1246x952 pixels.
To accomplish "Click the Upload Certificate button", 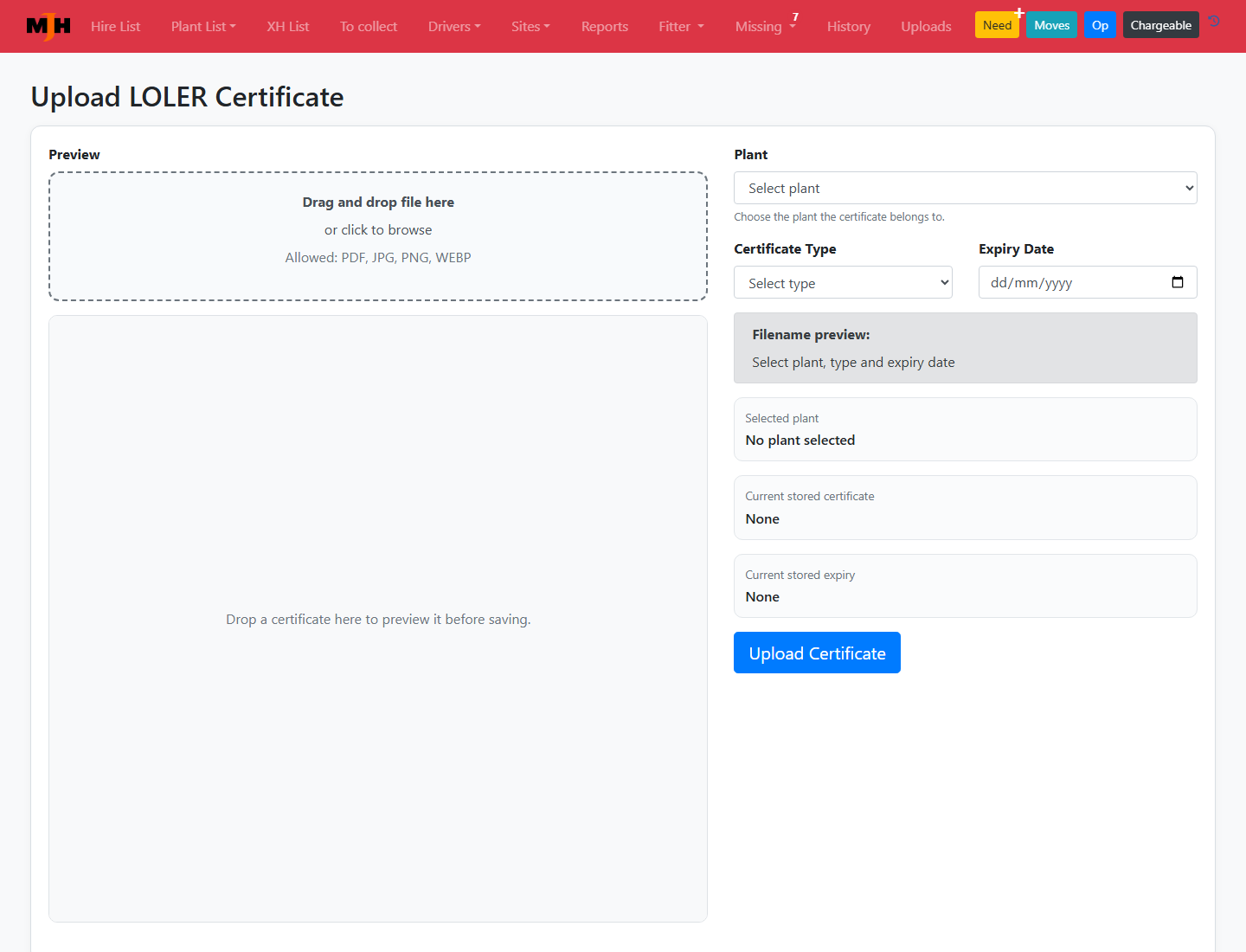I will click(817, 653).
